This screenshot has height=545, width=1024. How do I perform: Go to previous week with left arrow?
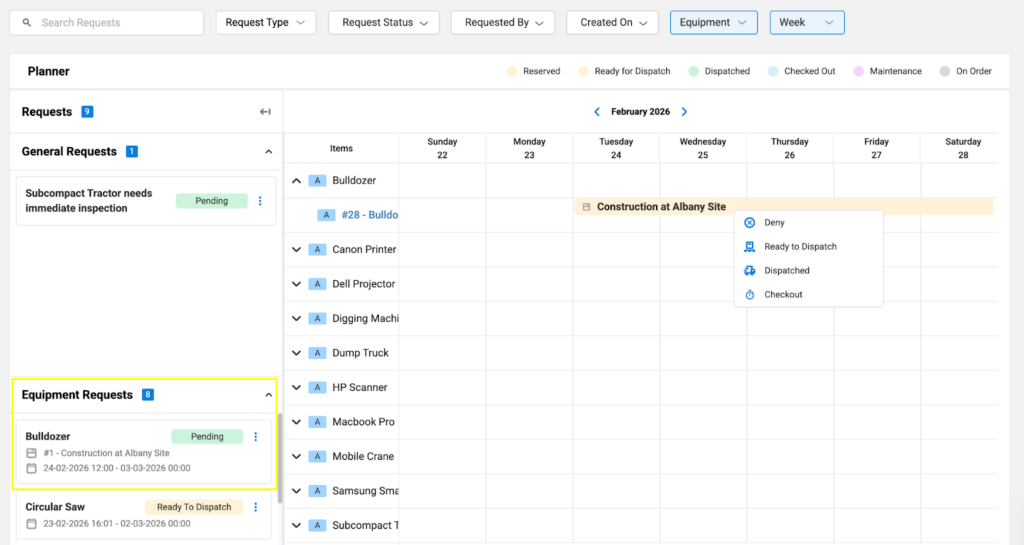tap(597, 112)
